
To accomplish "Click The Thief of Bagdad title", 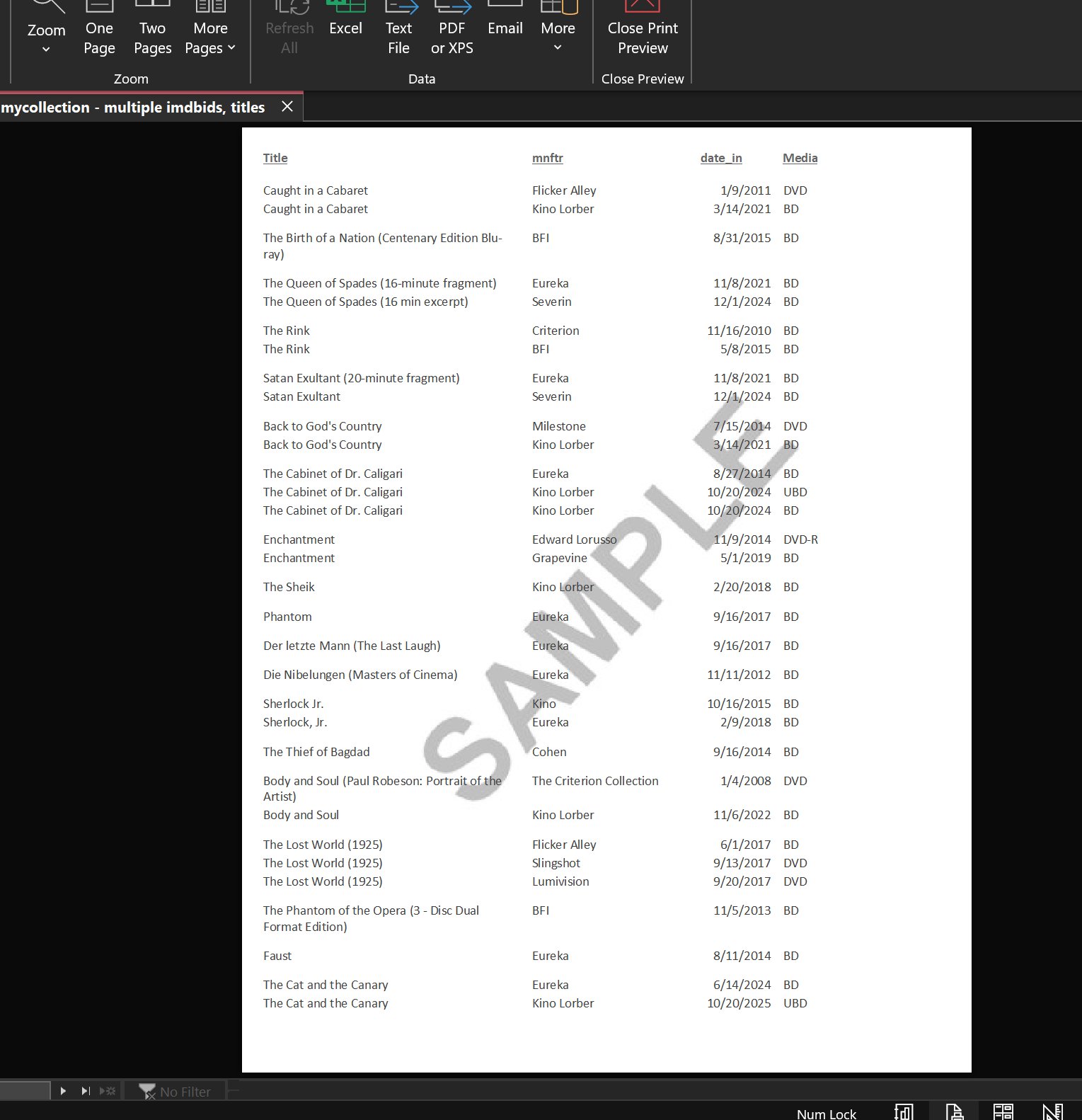I will [316, 752].
